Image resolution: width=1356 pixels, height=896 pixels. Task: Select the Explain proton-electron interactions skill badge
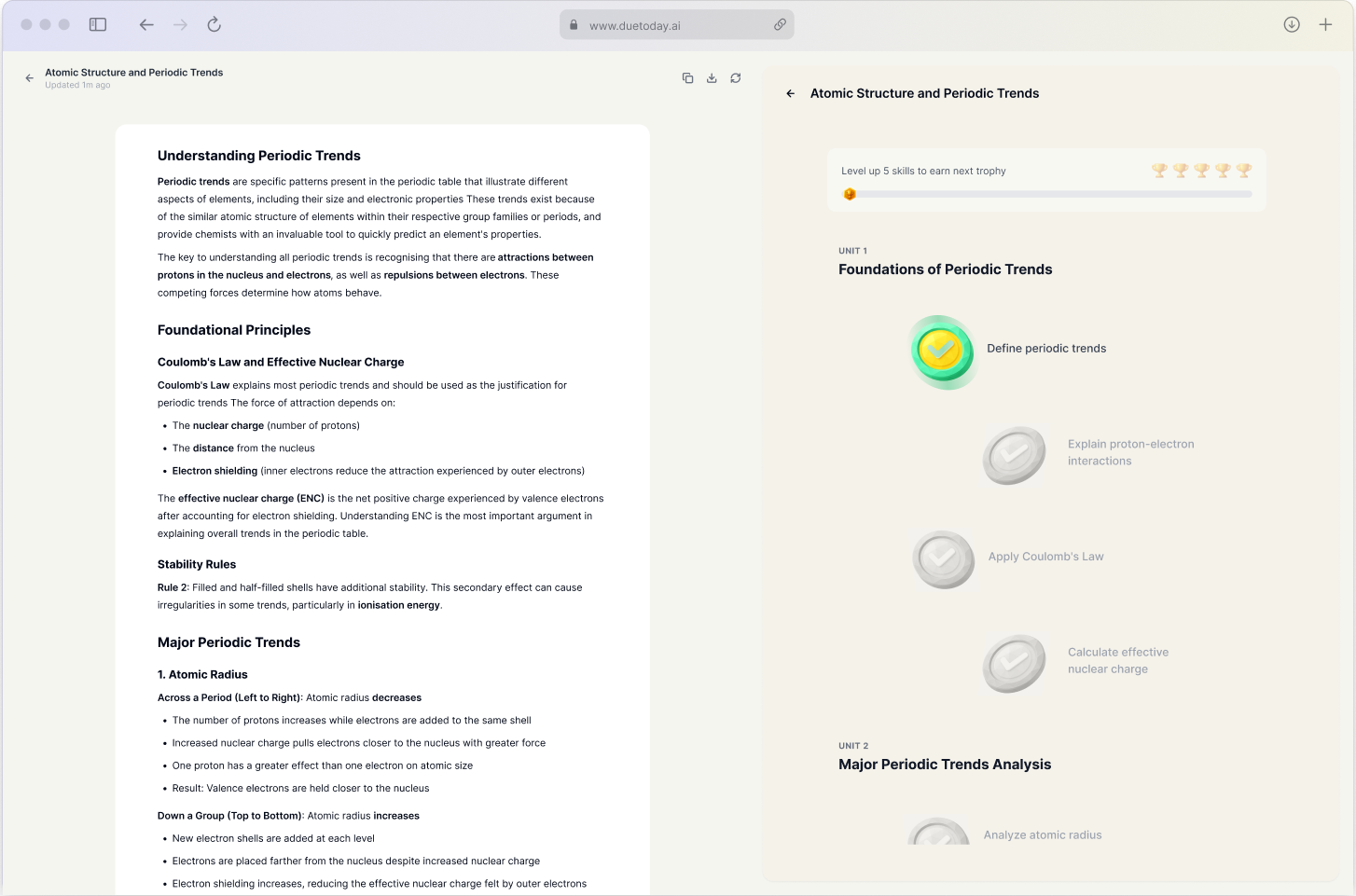coord(1014,455)
